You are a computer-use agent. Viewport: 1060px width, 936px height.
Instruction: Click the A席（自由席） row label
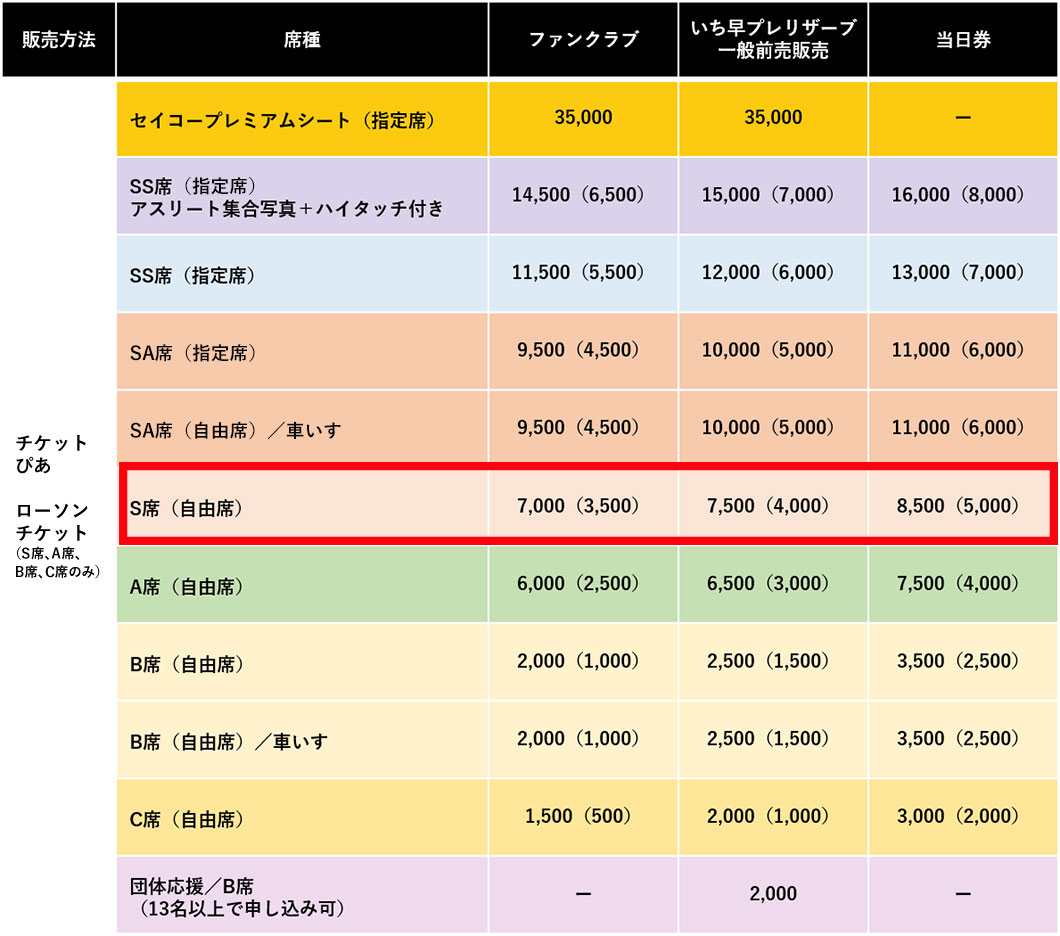coord(187,586)
